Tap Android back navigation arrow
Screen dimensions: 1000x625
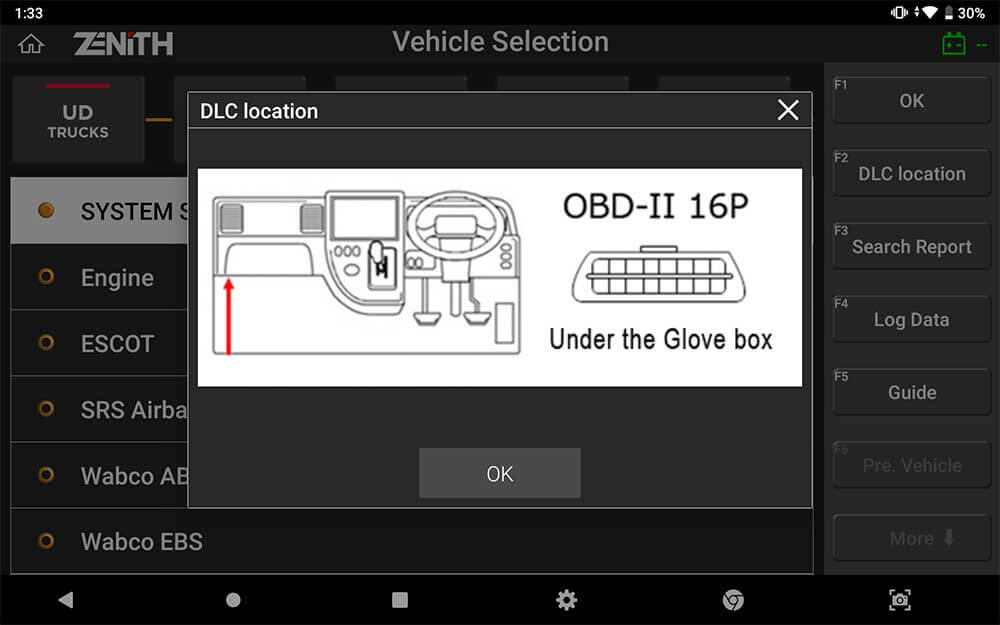tap(66, 599)
